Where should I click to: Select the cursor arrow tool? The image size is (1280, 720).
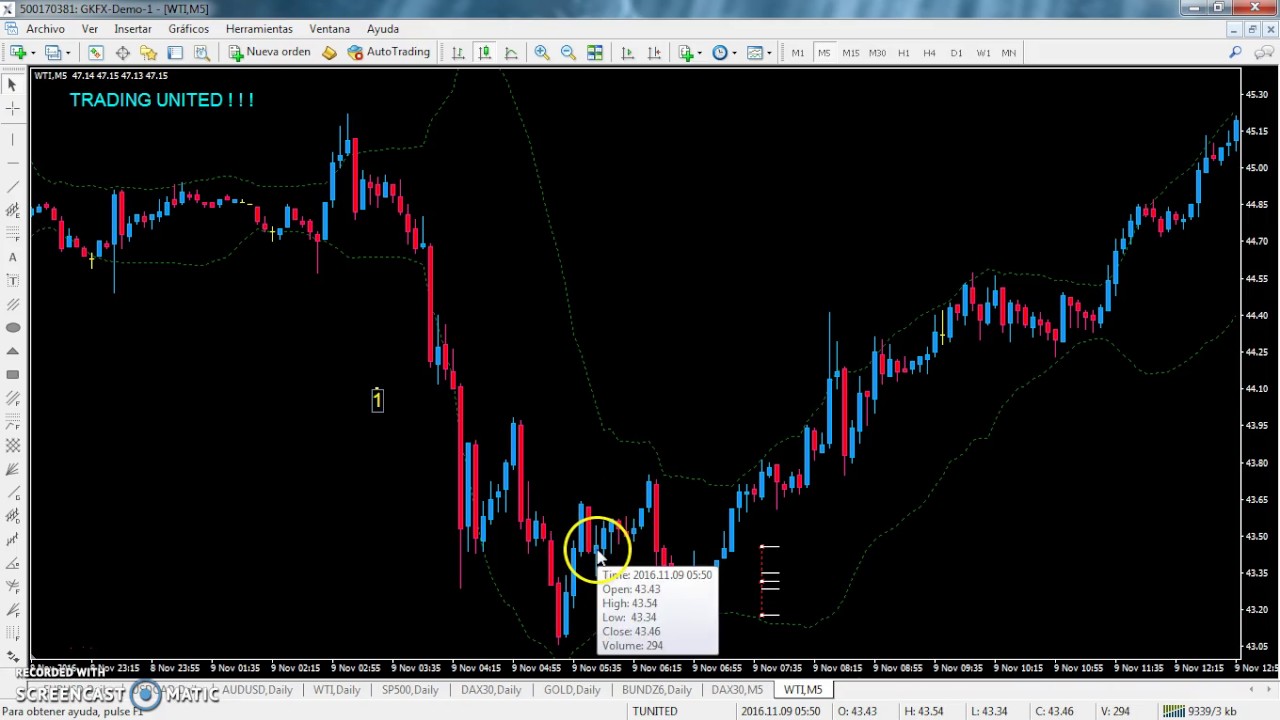click(x=12, y=85)
